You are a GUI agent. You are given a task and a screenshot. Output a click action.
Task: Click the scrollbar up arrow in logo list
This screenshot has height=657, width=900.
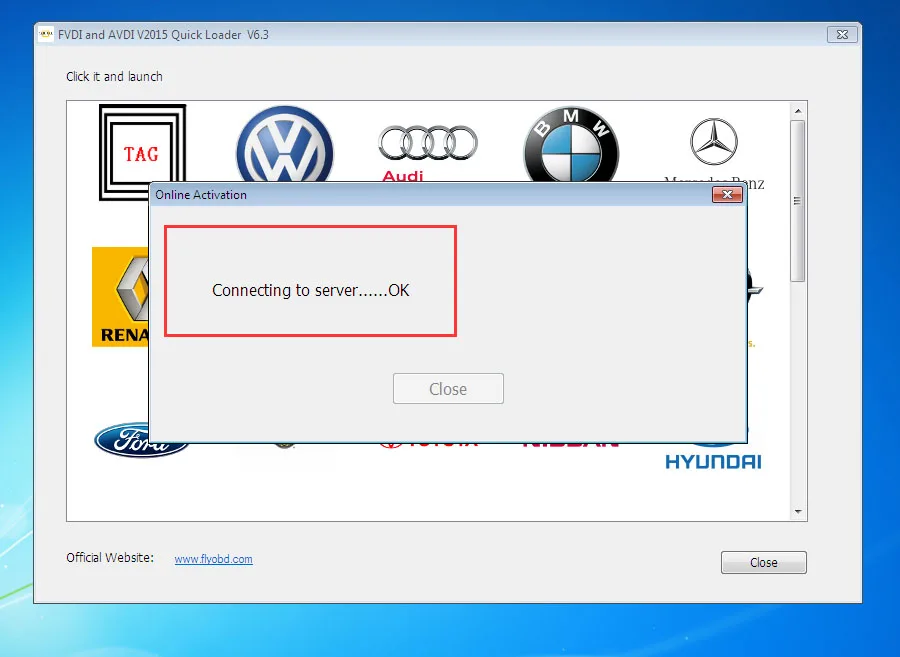pos(798,111)
